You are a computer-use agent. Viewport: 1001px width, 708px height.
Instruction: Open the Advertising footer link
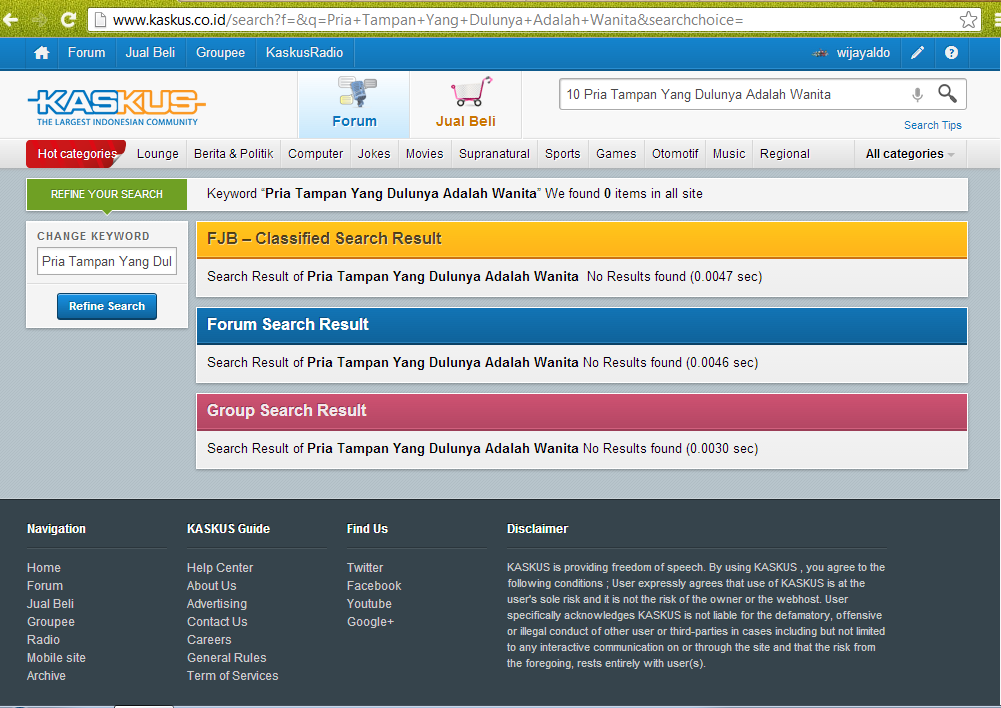click(216, 603)
